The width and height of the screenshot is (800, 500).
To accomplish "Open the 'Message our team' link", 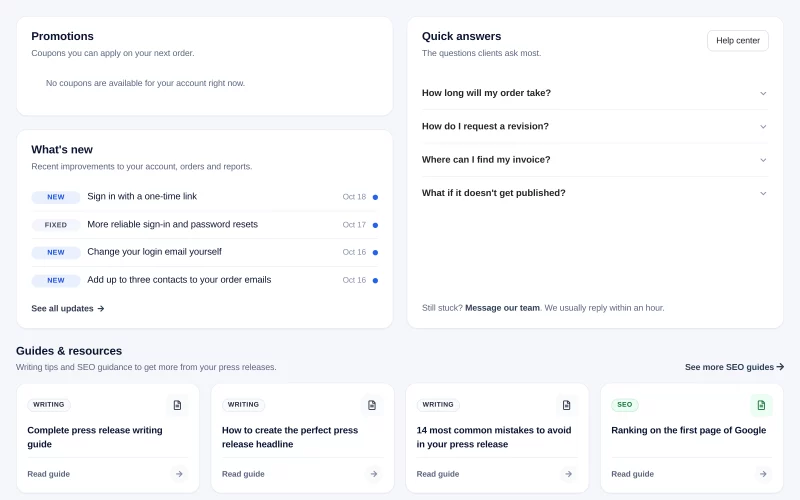I will pyautogui.click(x=502, y=308).
